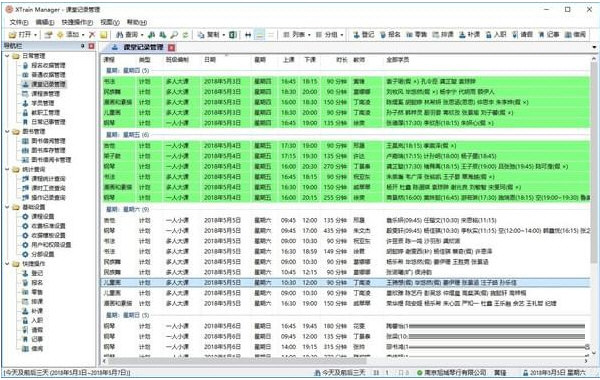Open the 添加 button dropdown arrow
Viewport: 600px width, 380px height.
point(83,35)
